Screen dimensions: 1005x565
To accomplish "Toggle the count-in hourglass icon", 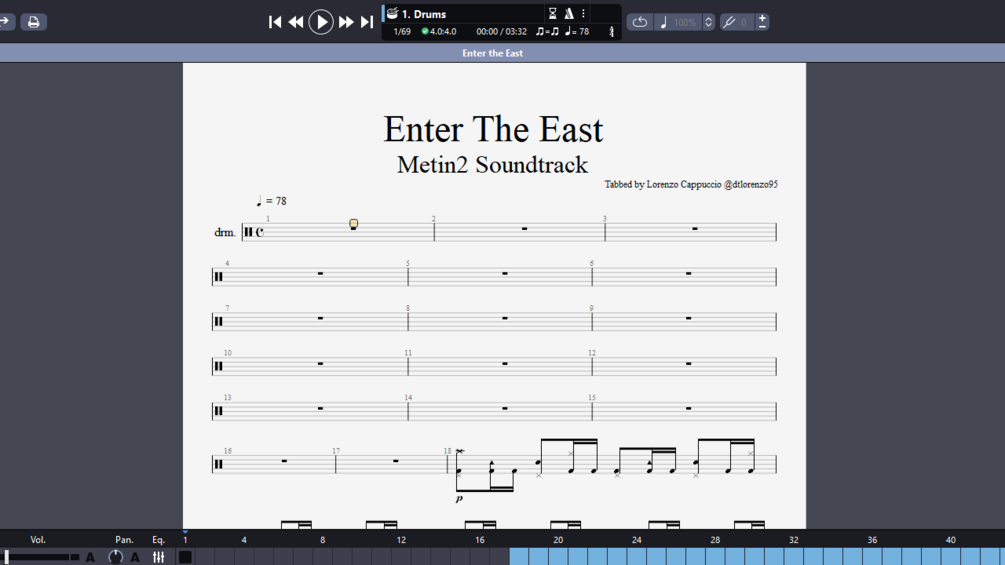I will 552,13.
